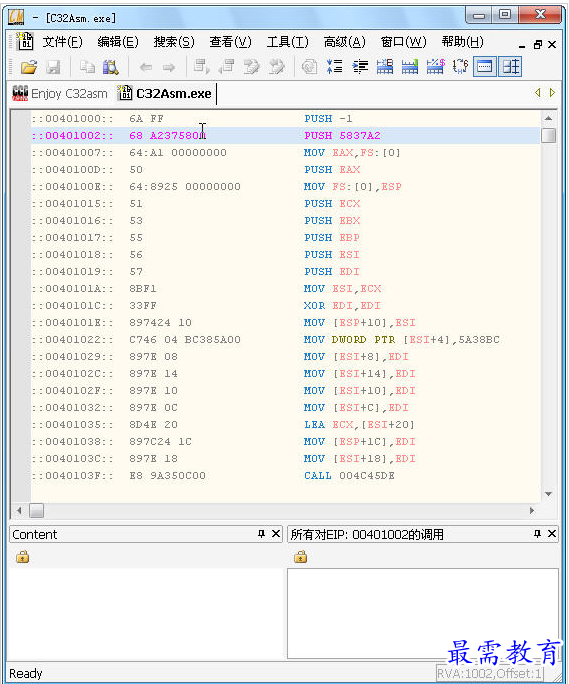Screen dimensions: 569x684
Task: Select the PUSH EAX instruction line
Action: click(285, 170)
